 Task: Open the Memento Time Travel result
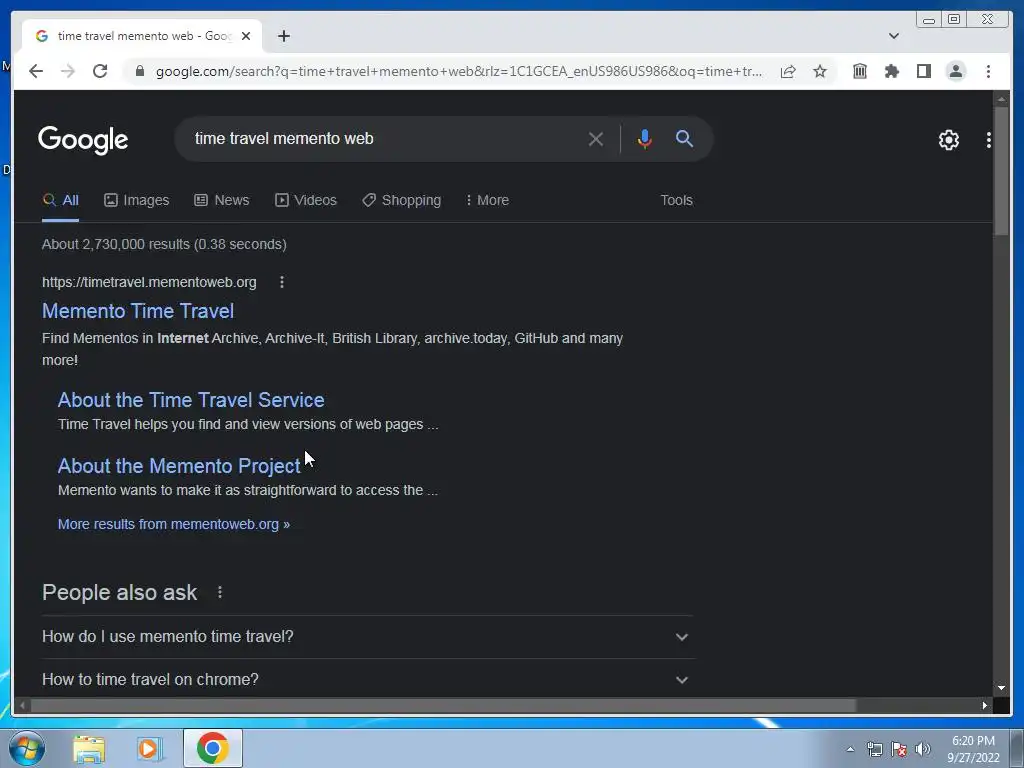point(138,311)
